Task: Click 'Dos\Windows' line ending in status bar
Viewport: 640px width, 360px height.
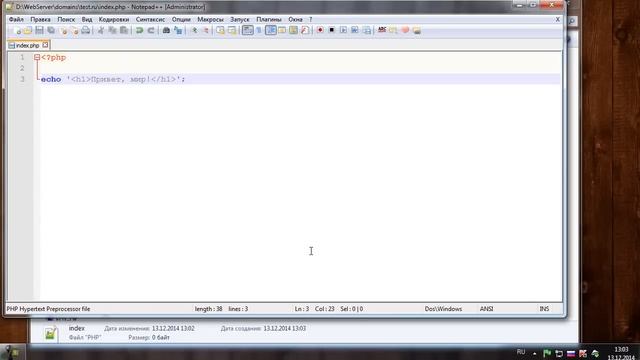Action: tap(443, 309)
